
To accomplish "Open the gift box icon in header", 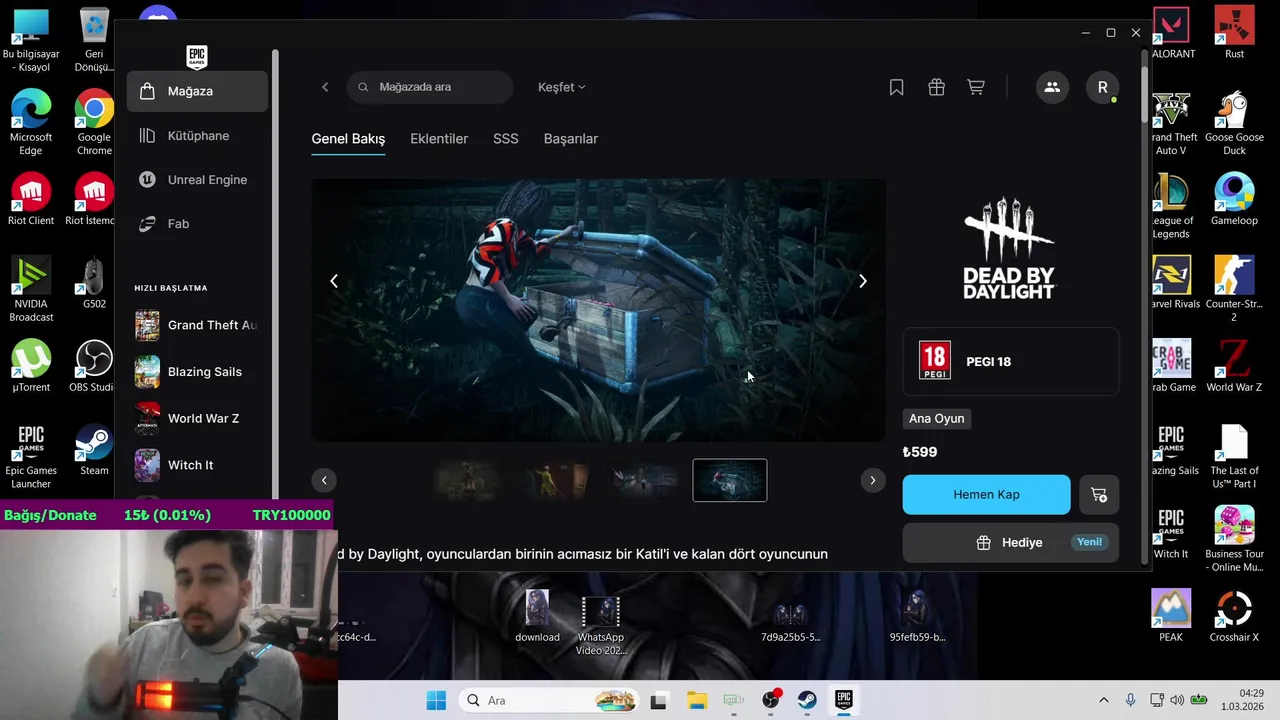I will point(936,87).
